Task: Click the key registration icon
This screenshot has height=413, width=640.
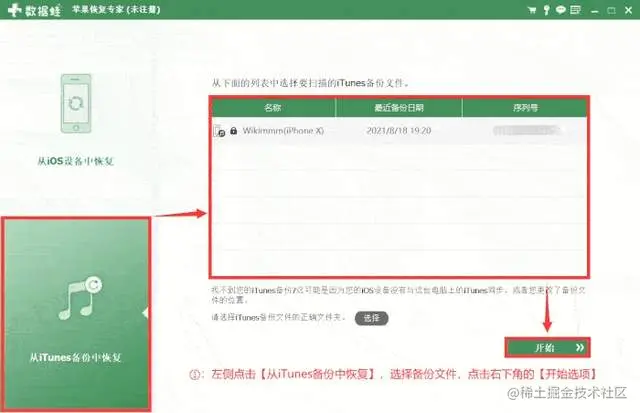Action: 546,10
